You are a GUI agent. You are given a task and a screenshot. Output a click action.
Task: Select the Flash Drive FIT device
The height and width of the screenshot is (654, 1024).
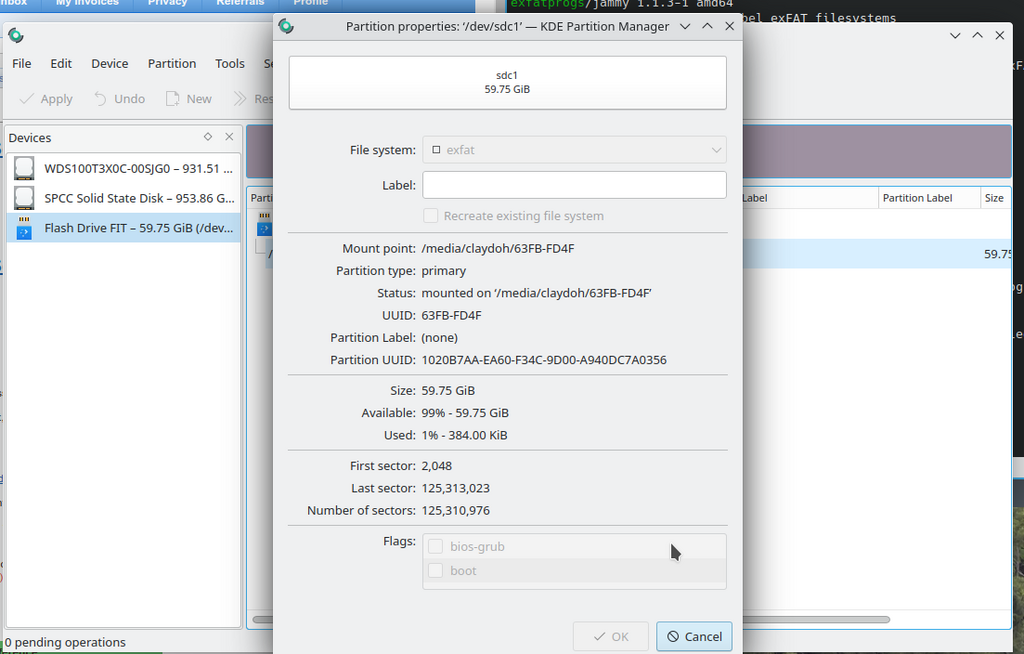point(124,228)
